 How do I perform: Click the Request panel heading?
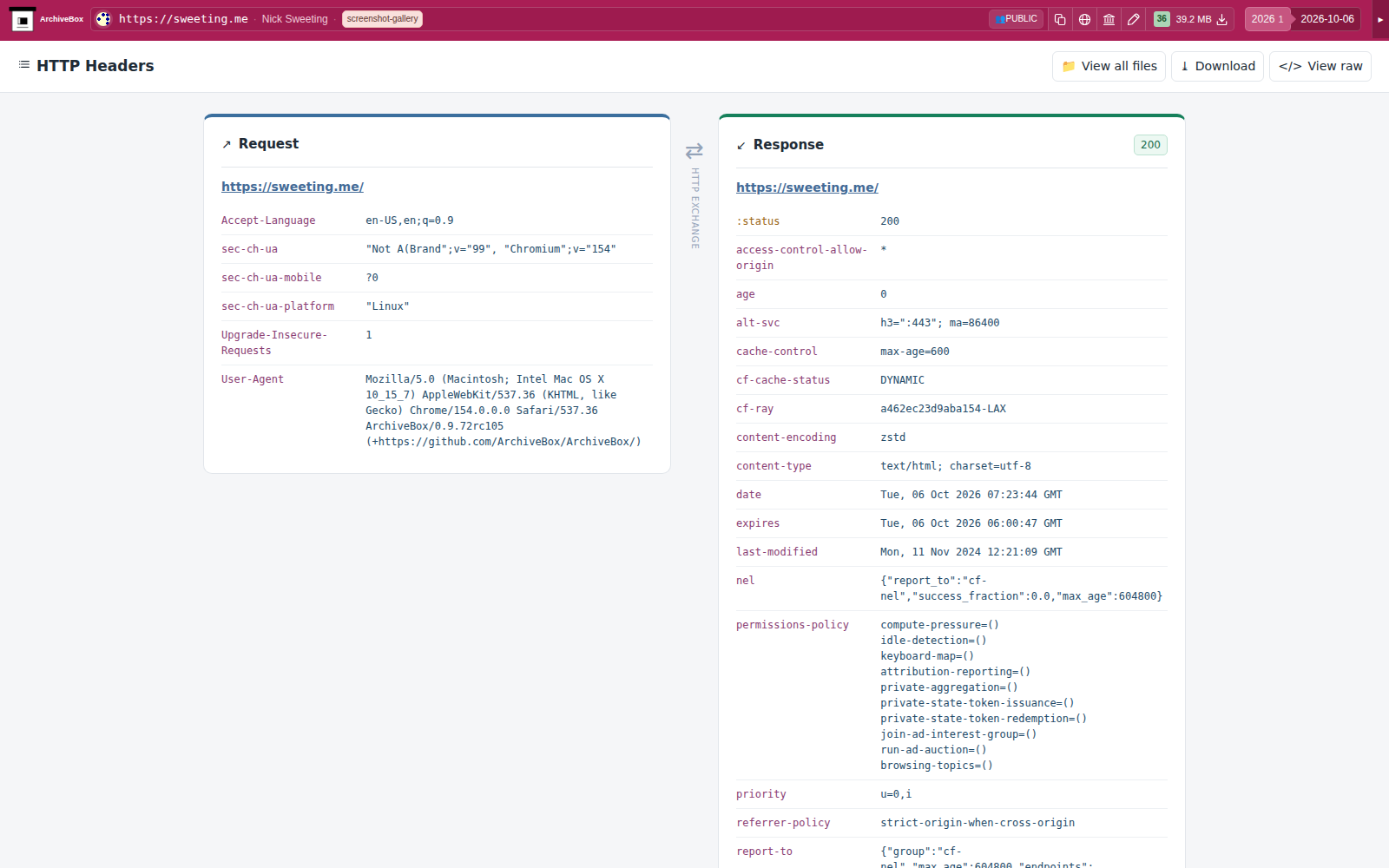pos(268,144)
